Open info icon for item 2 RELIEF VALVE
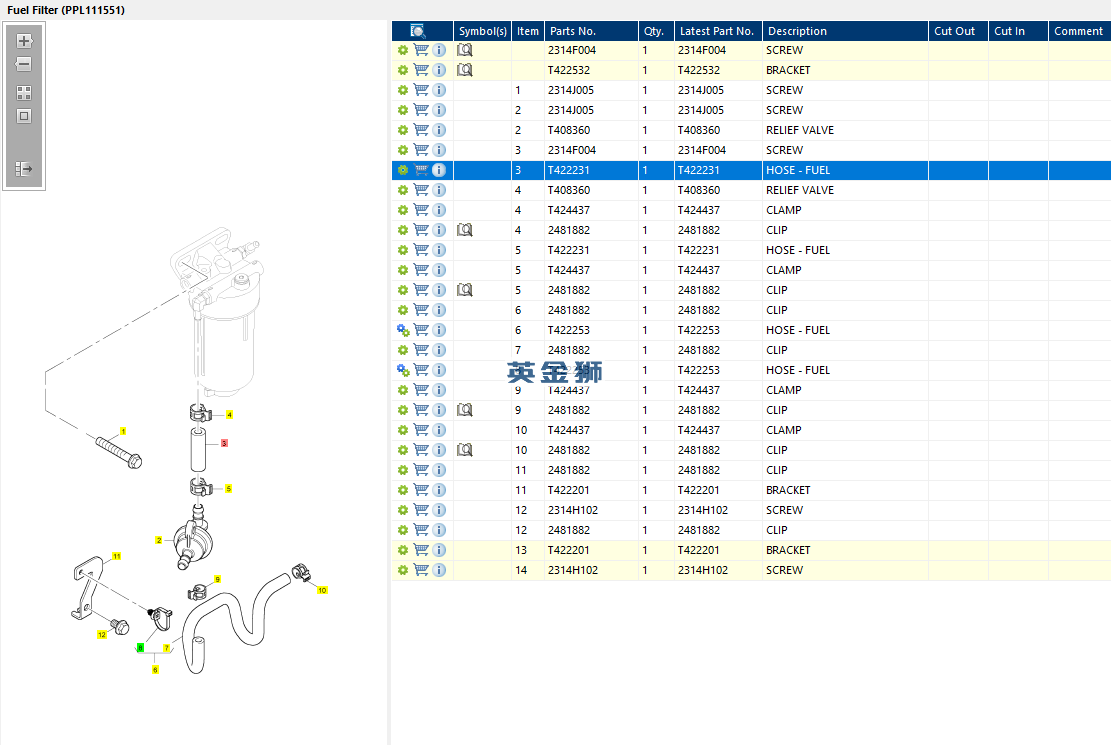 pos(439,130)
